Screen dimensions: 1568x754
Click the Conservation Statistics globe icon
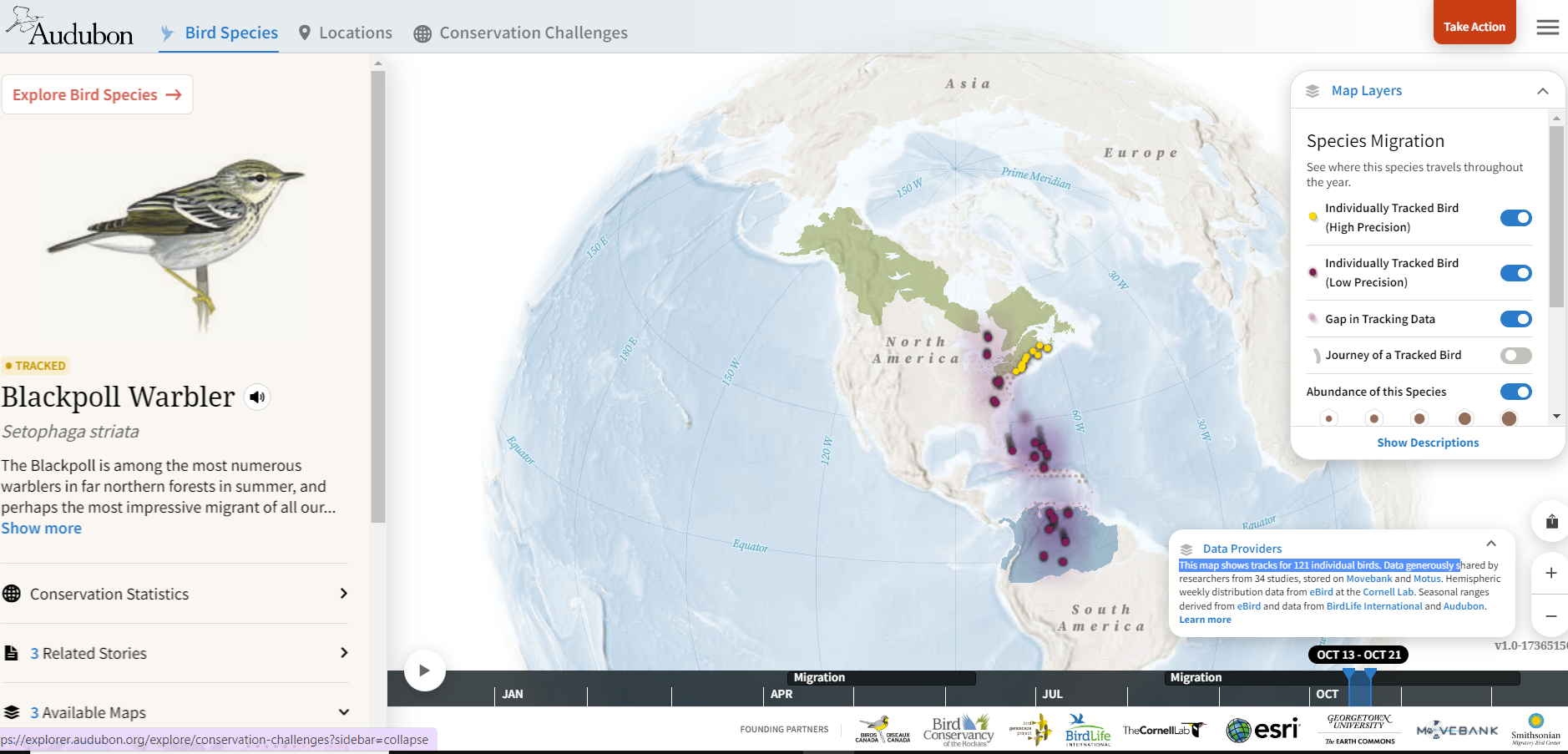[12, 594]
